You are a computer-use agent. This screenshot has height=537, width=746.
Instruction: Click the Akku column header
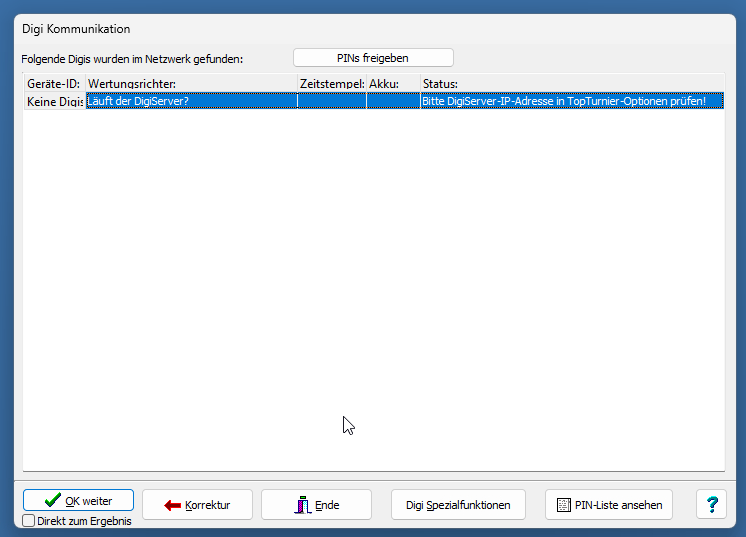[x=392, y=84]
